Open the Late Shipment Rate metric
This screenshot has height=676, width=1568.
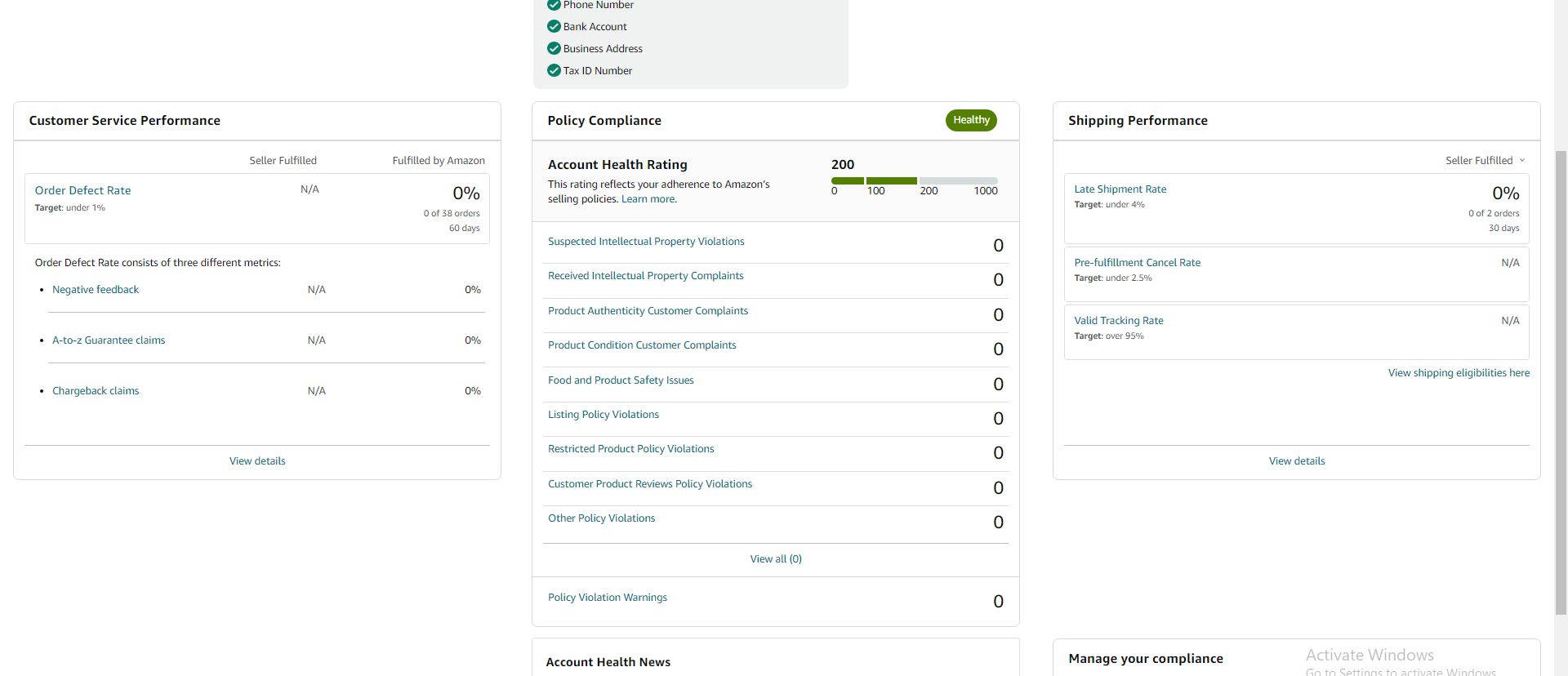pyautogui.click(x=1120, y=189)
